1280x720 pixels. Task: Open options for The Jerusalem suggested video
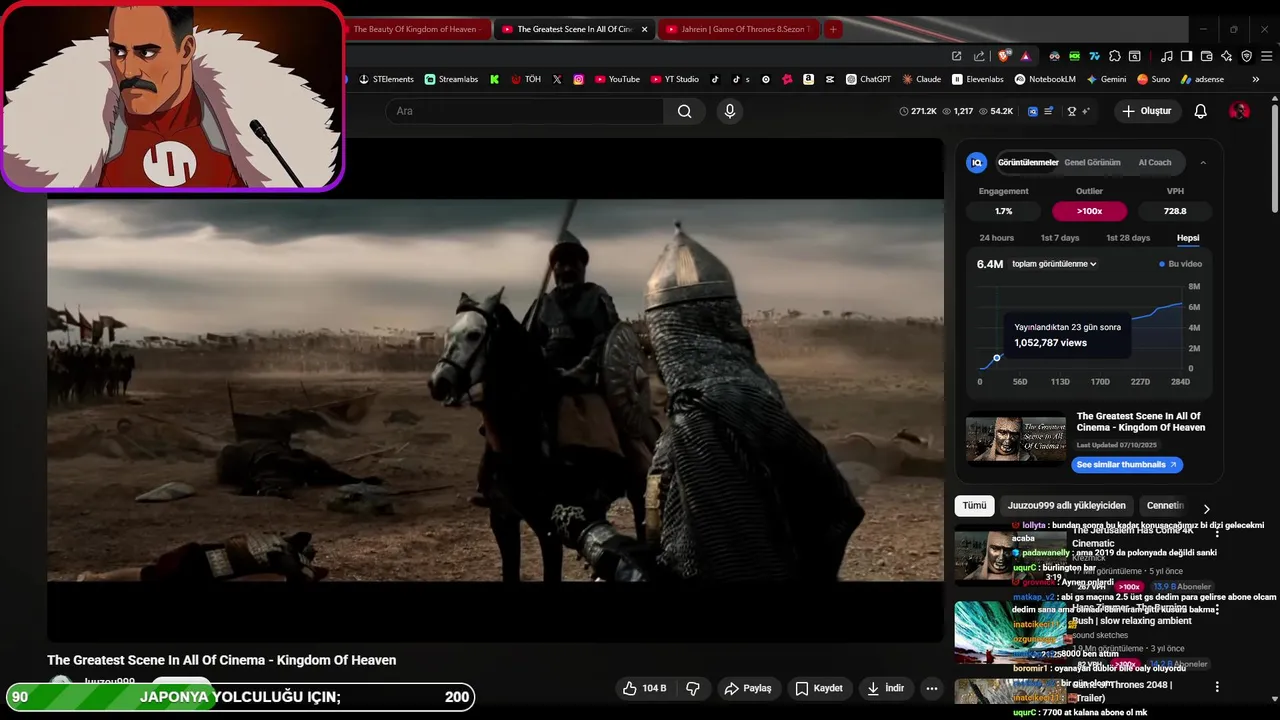tap(1217, 532)
